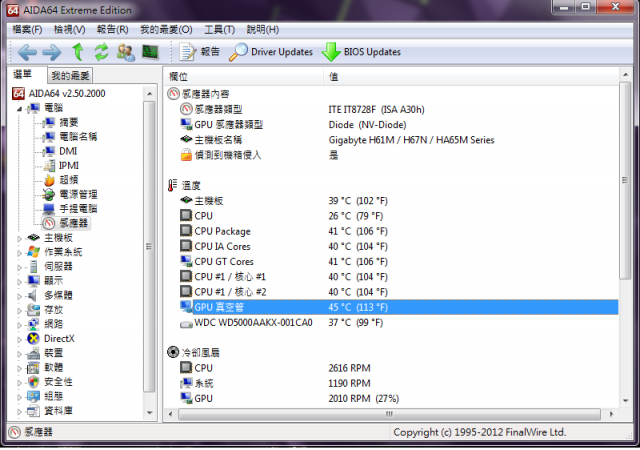The image size is (640, 450).
Task: Open BIOS Updates
Action: click(361, 52)
